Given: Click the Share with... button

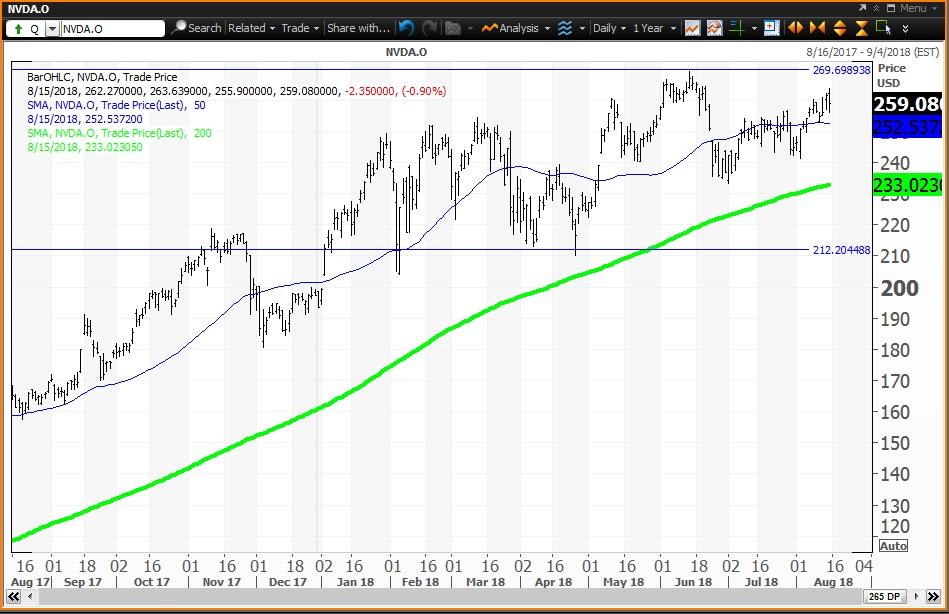Looking at the screenshot, I should point(358,28).
